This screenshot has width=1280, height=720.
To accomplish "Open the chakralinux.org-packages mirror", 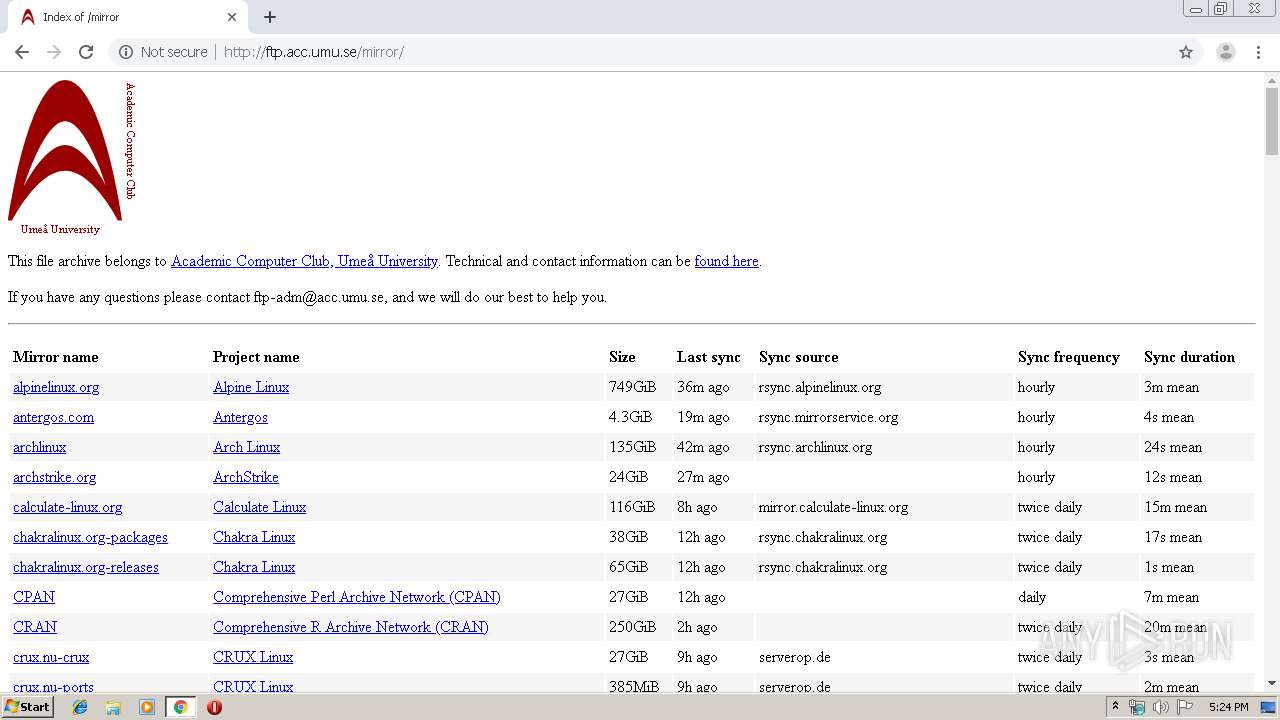I will click(90, 537).
